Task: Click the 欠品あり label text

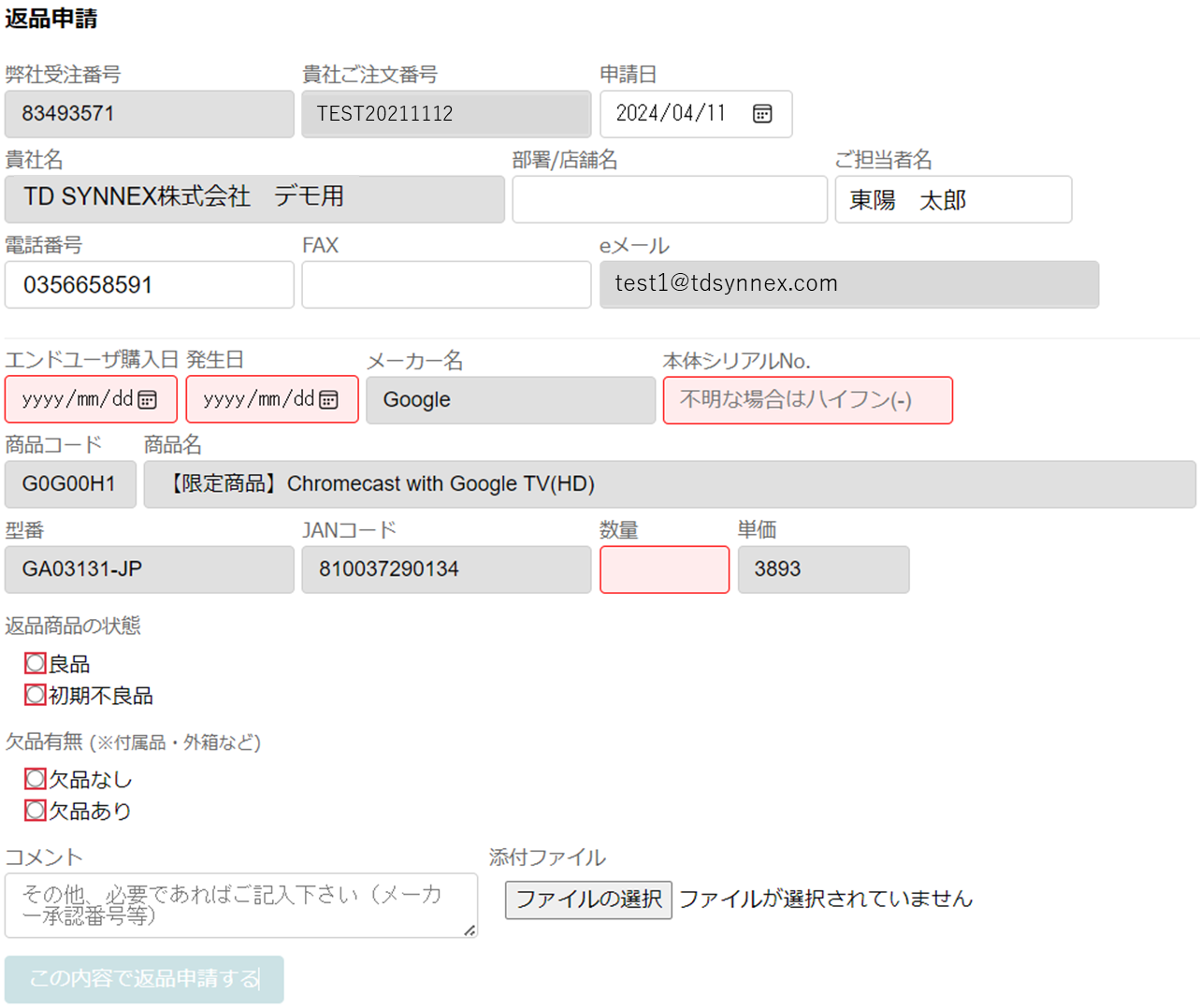Action: [x=91, y=811]
